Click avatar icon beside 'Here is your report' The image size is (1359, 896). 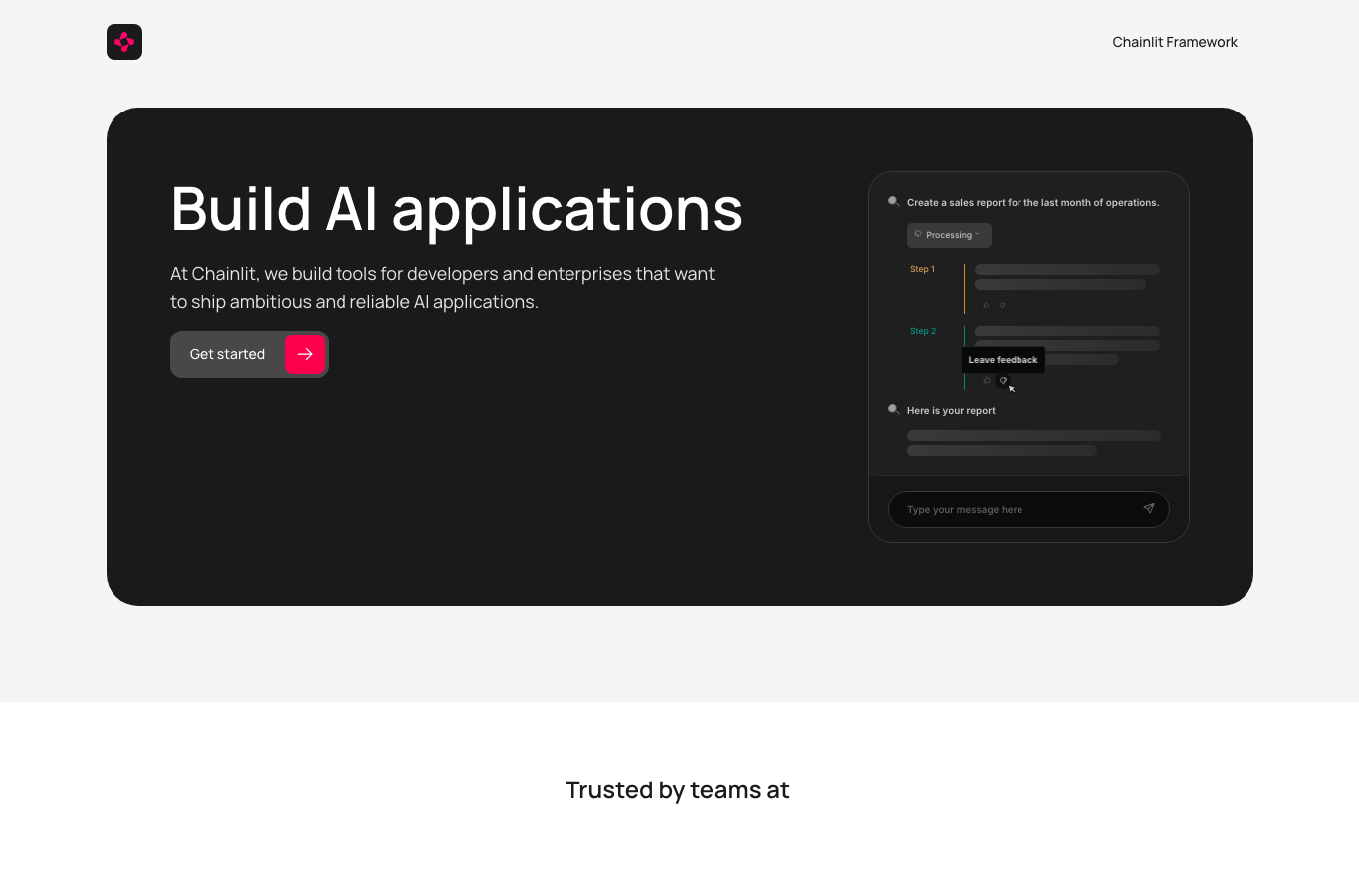click(x=894, y=409)
